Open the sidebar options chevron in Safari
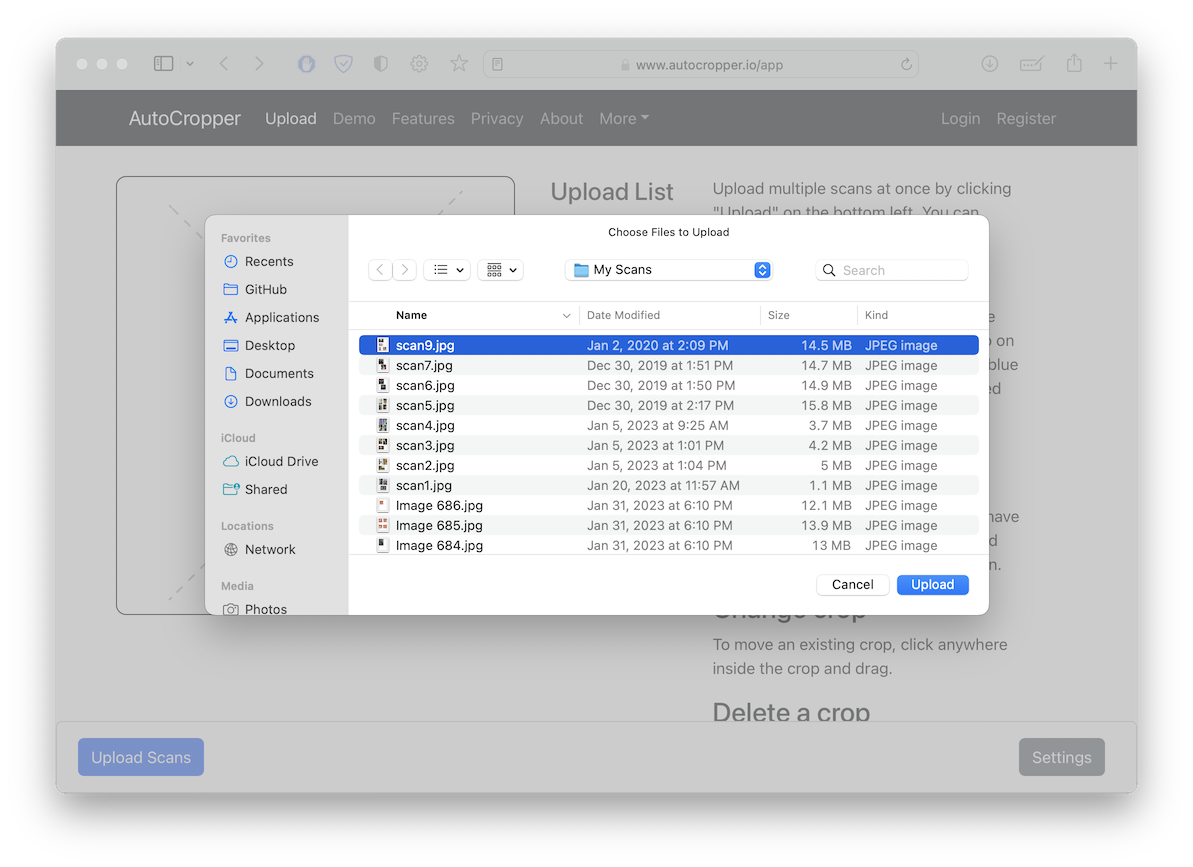1193x867 pixels. [189, 65]
